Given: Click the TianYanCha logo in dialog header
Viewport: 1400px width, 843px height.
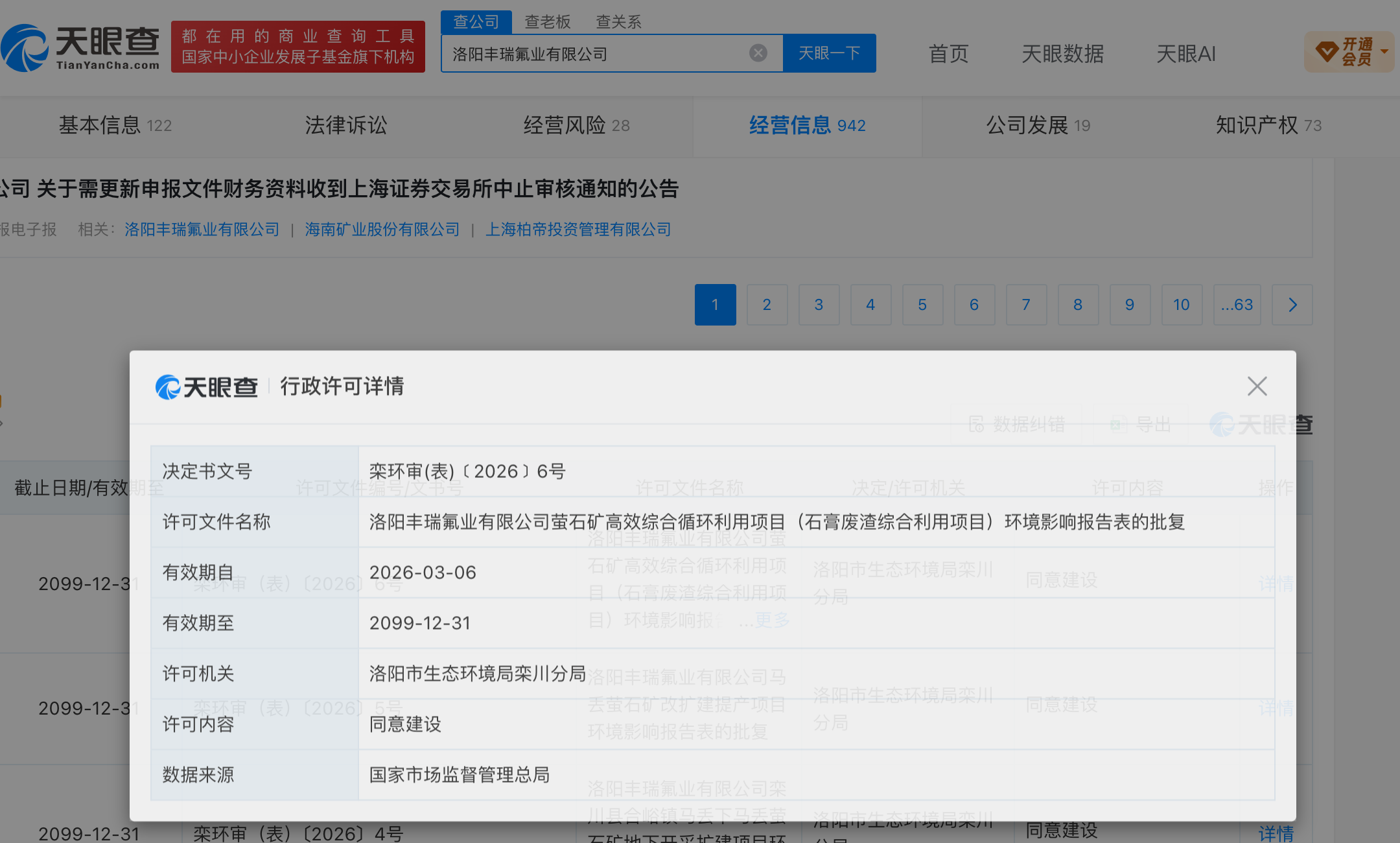Looking at the screenshot, I should 206,387.
